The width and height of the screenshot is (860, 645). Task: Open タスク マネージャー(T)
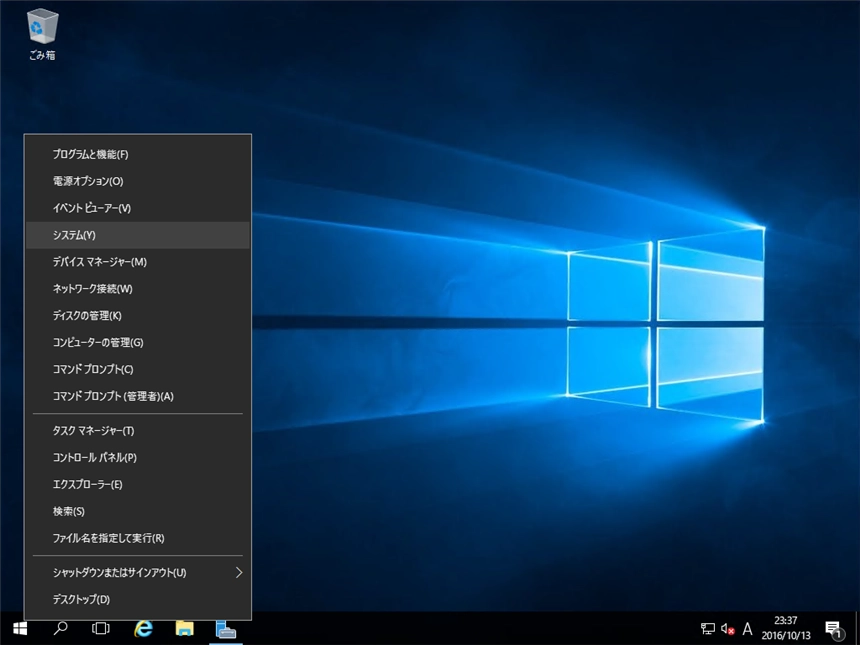[x=138, y=431]
